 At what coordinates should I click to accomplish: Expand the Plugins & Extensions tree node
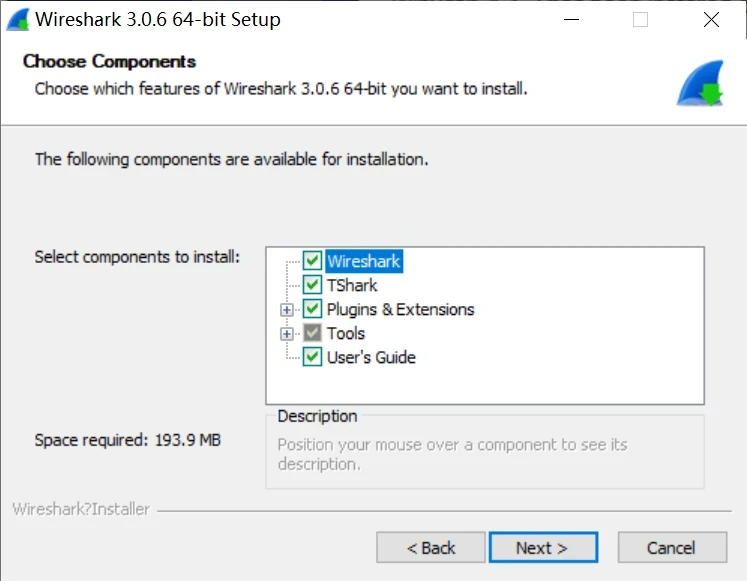[287, 309]
